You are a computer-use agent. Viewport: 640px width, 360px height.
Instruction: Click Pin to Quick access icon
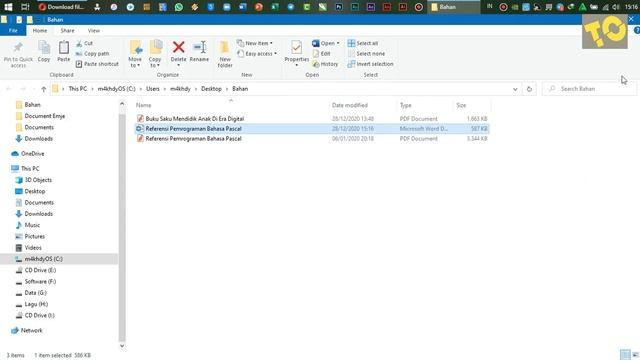tap(18, 54)
